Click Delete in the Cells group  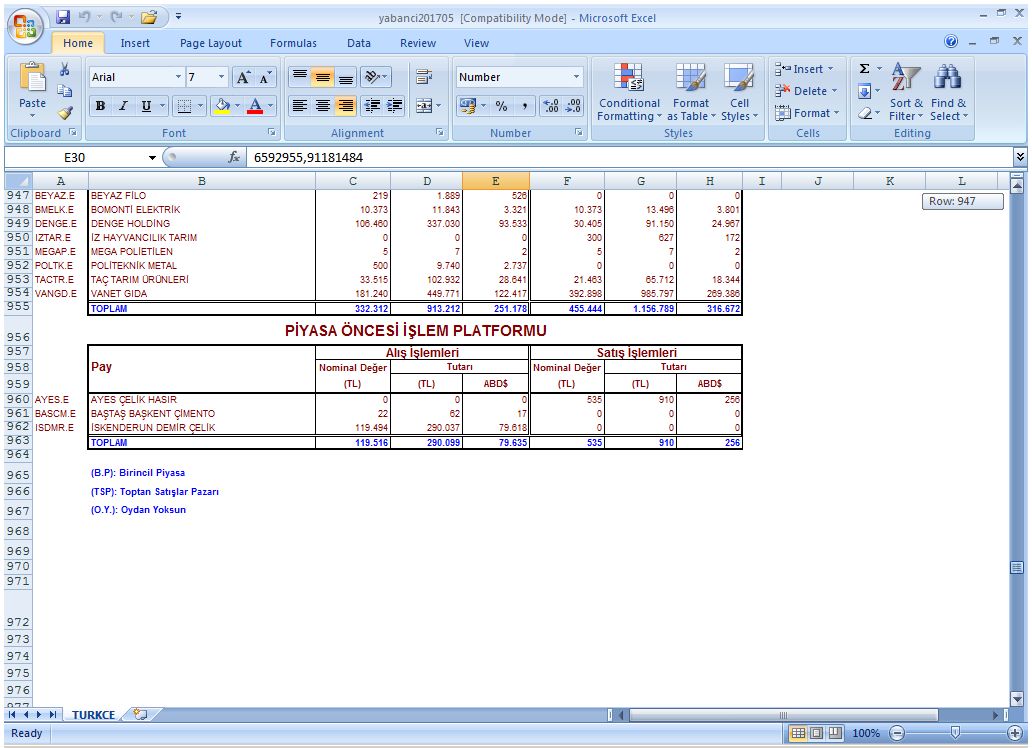[806, 91]
